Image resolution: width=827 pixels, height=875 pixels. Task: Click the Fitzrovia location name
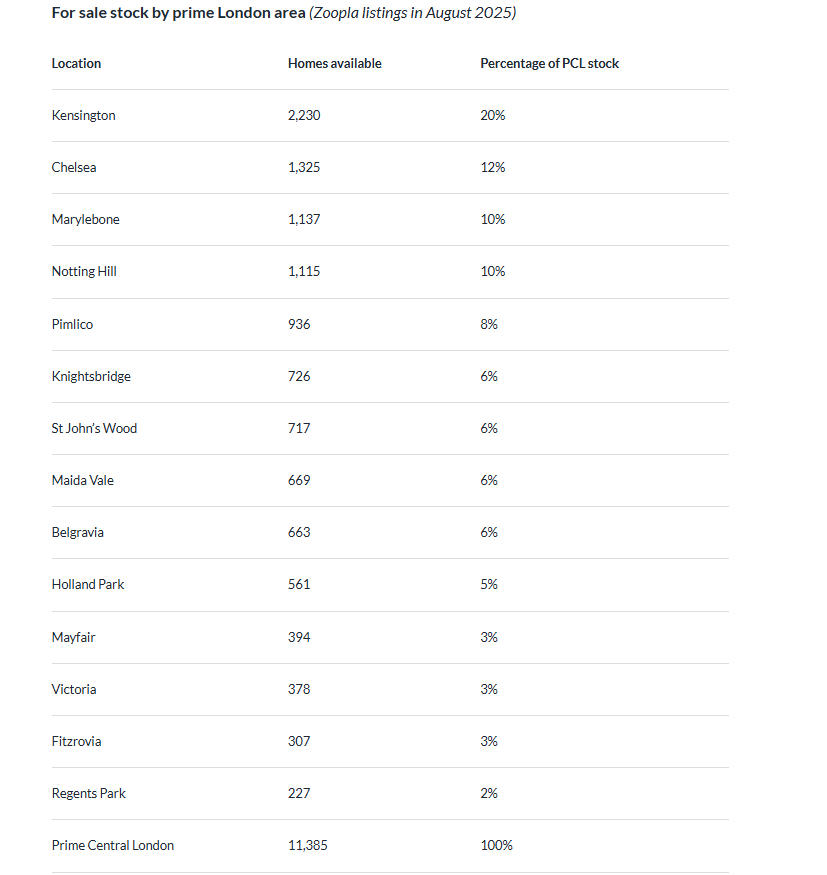pos(76,742)
